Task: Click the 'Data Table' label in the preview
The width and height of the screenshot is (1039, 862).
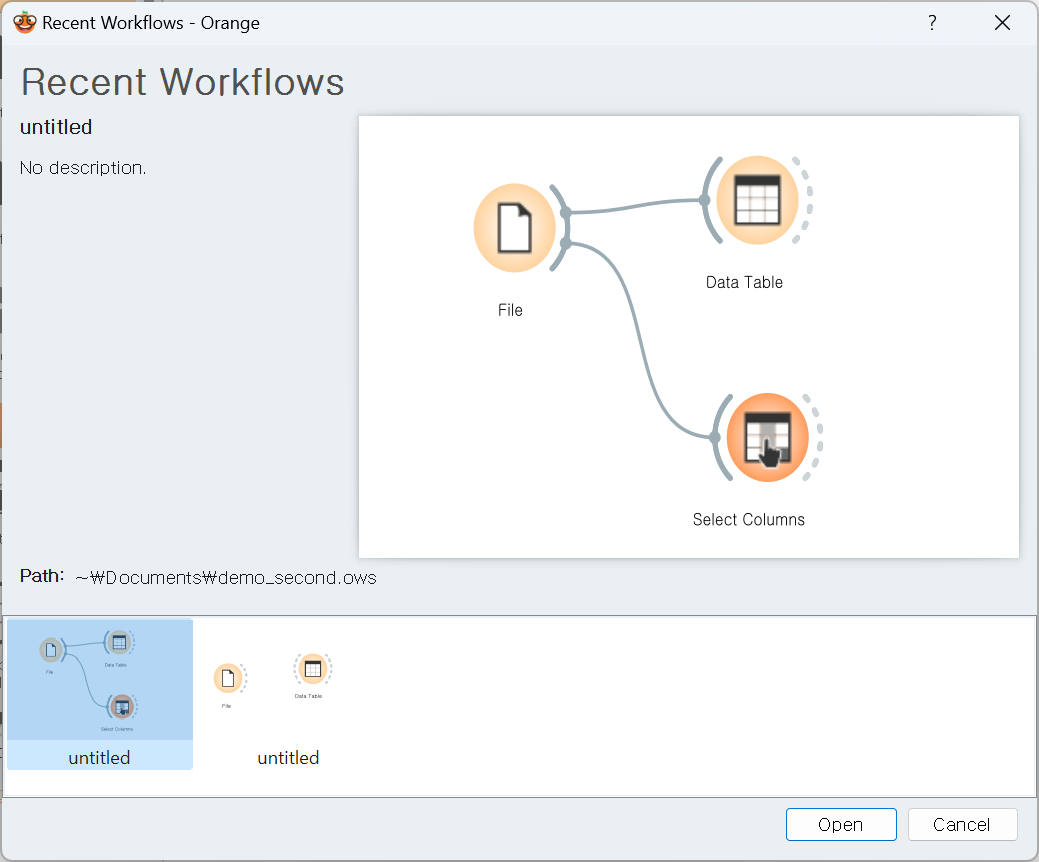Action: pyautogui.click(x=744, y=282)
